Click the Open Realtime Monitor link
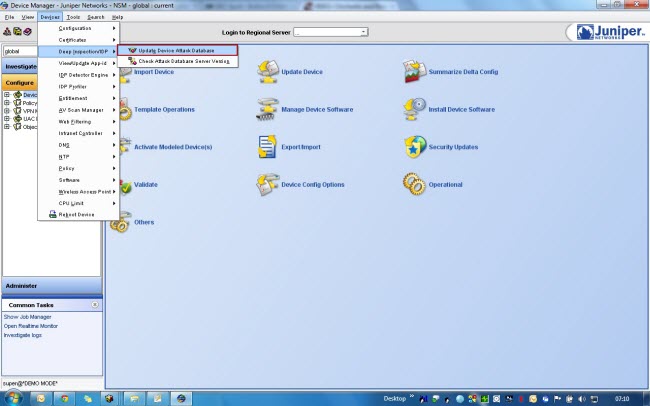The height and width of the screenshot is (406, 650). click(x=31, y=326)
